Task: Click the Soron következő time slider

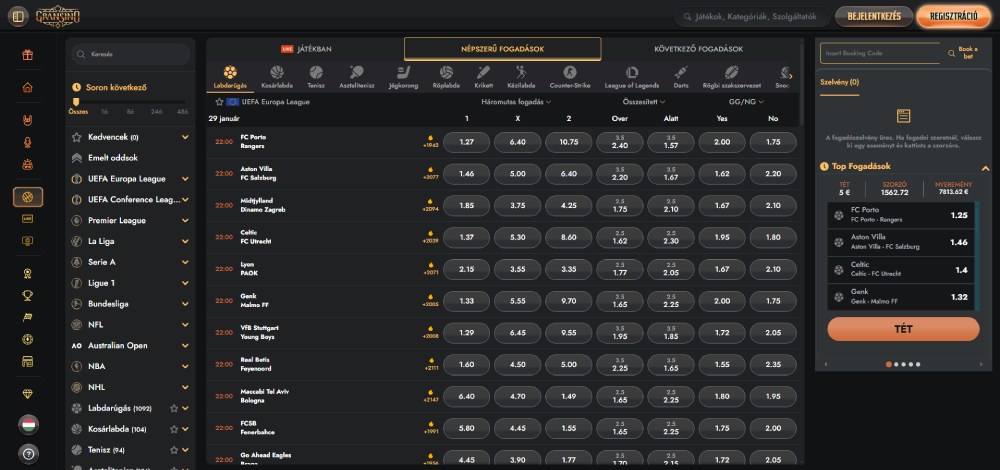Action: tap(128, 103)
